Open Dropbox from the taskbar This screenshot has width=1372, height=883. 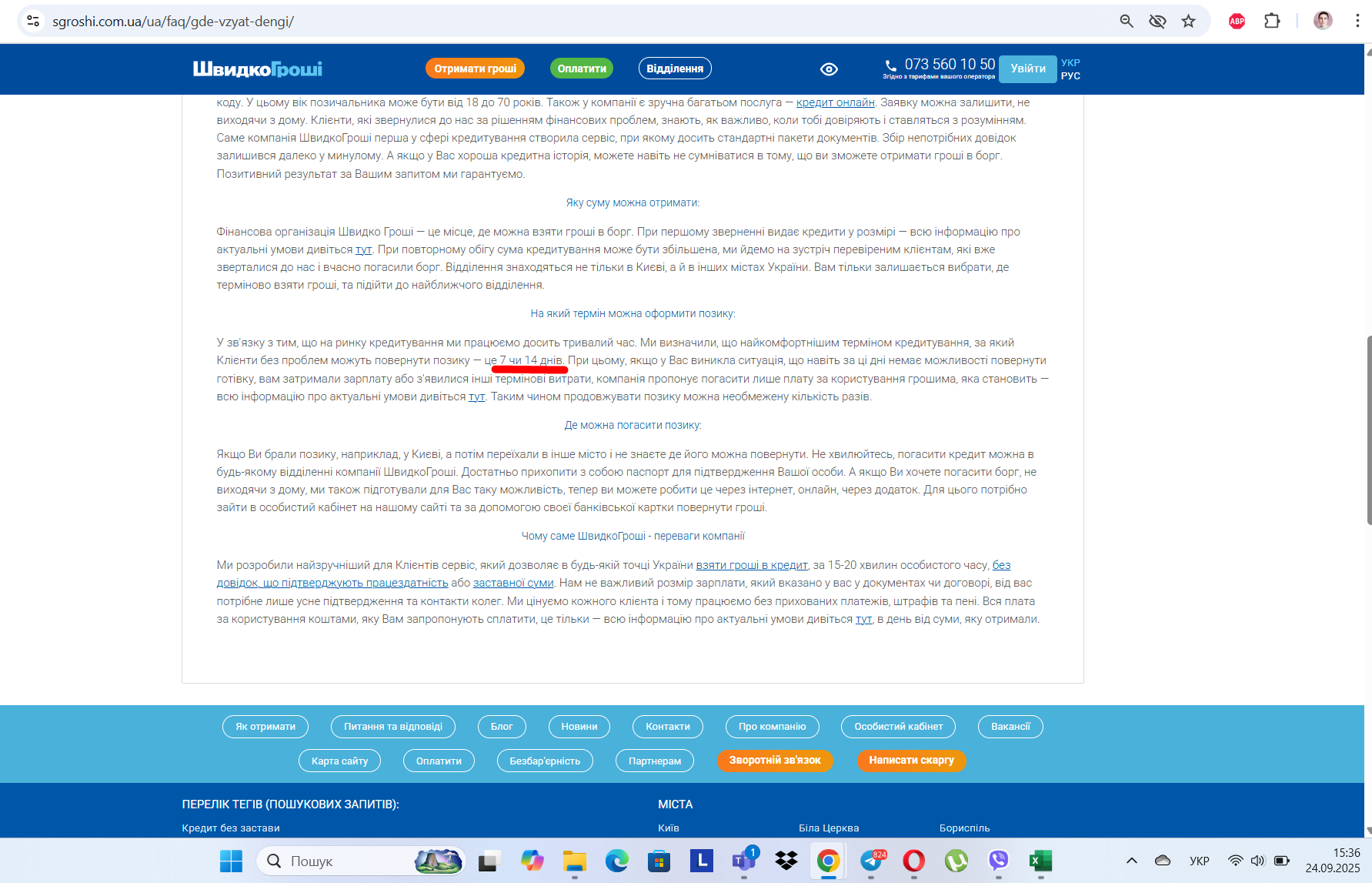pyautogui.click(x=786, y=861)
